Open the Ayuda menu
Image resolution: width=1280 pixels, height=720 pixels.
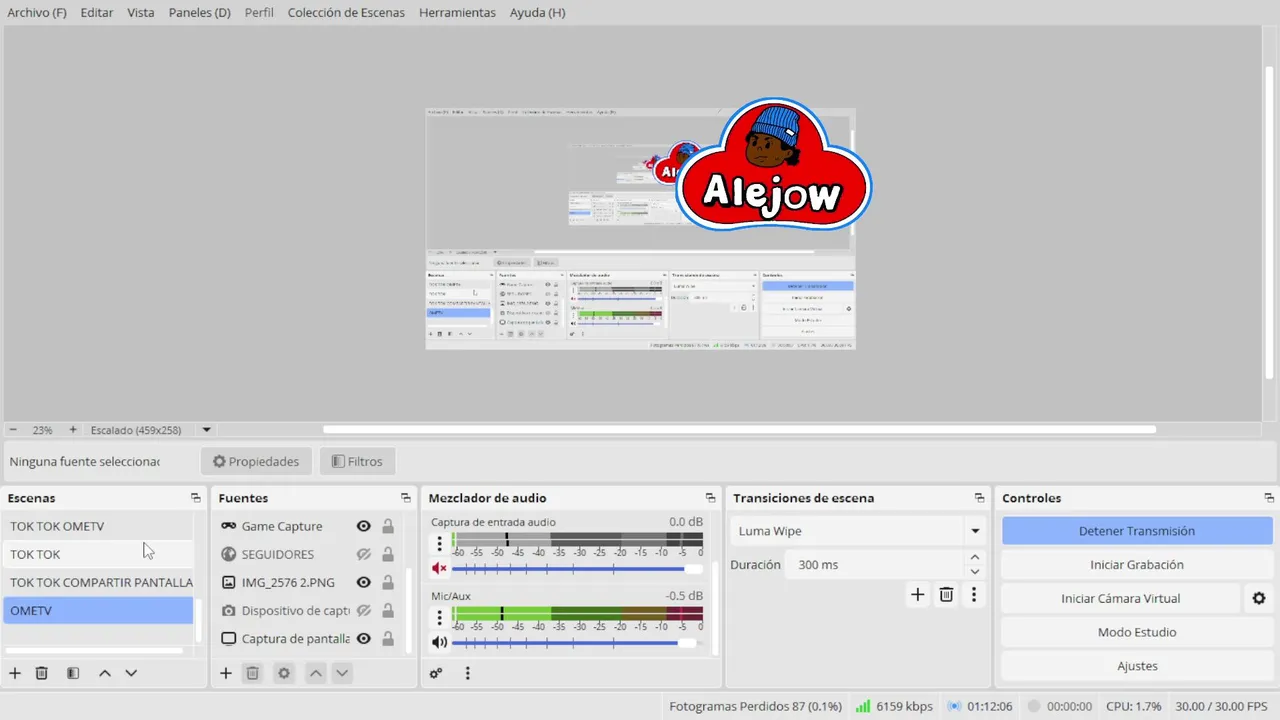tap(537, 13)
